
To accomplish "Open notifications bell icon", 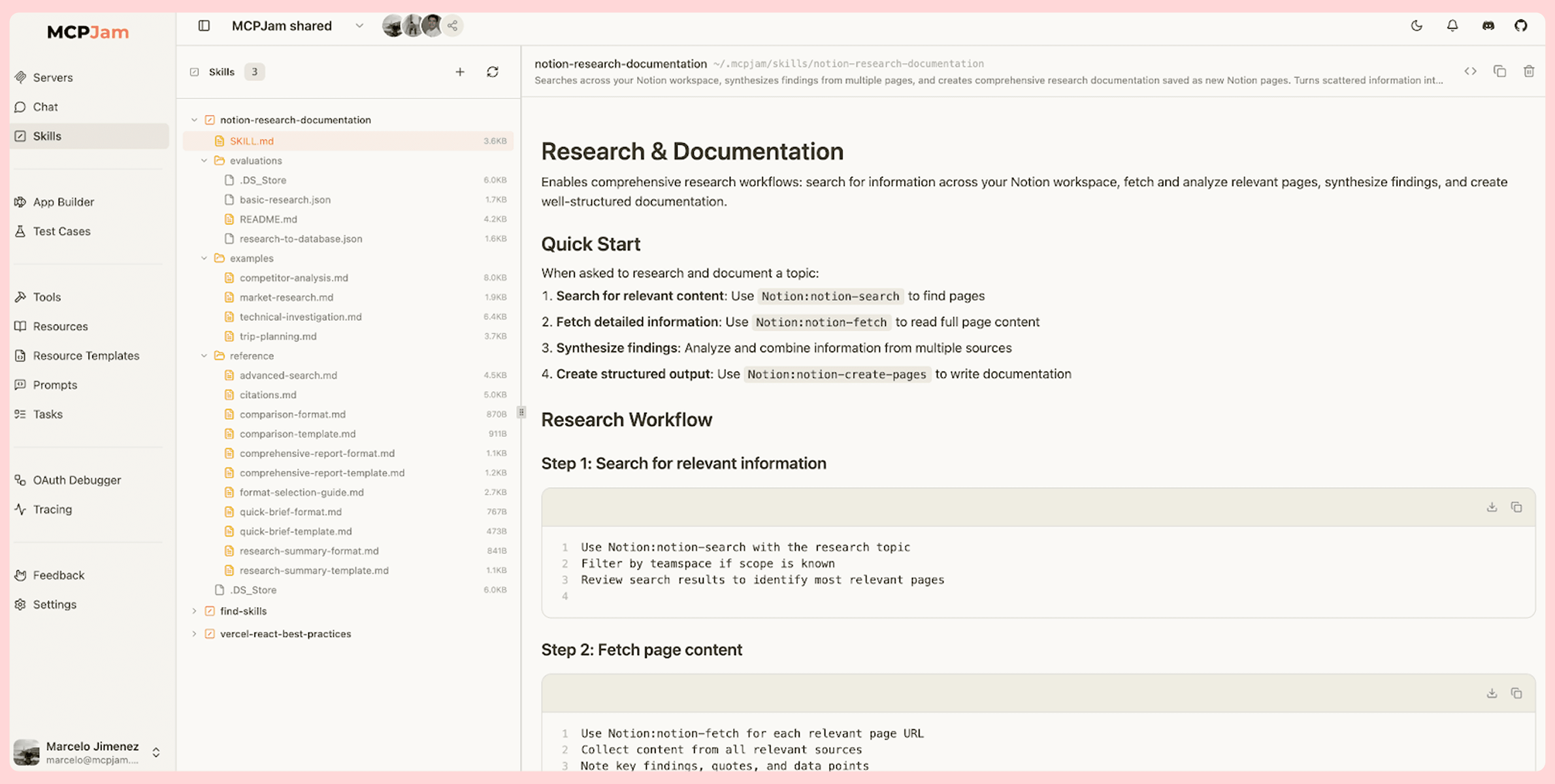I will pos(1452,26).
